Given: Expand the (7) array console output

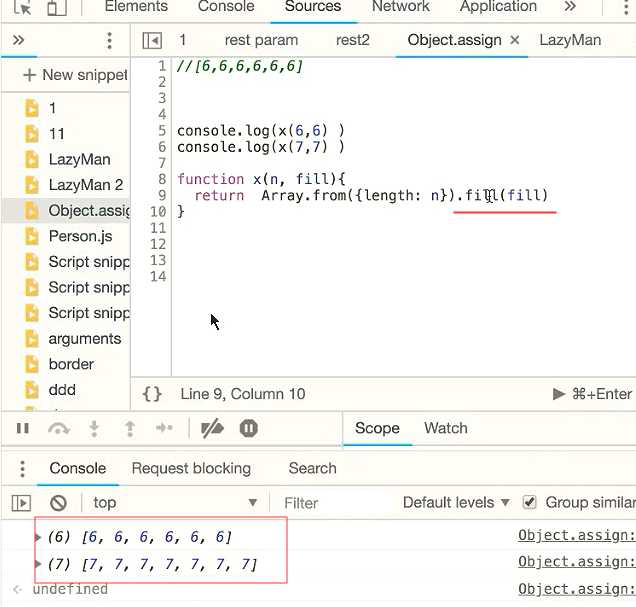Looking at the screenshot, I should pos(38,564).
